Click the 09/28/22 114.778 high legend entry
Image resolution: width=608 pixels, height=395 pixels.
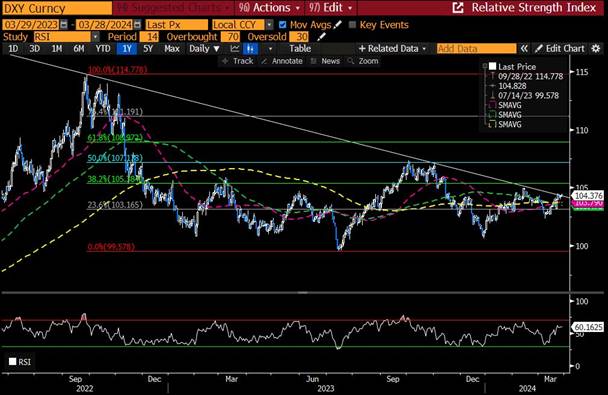pos(530,76)
